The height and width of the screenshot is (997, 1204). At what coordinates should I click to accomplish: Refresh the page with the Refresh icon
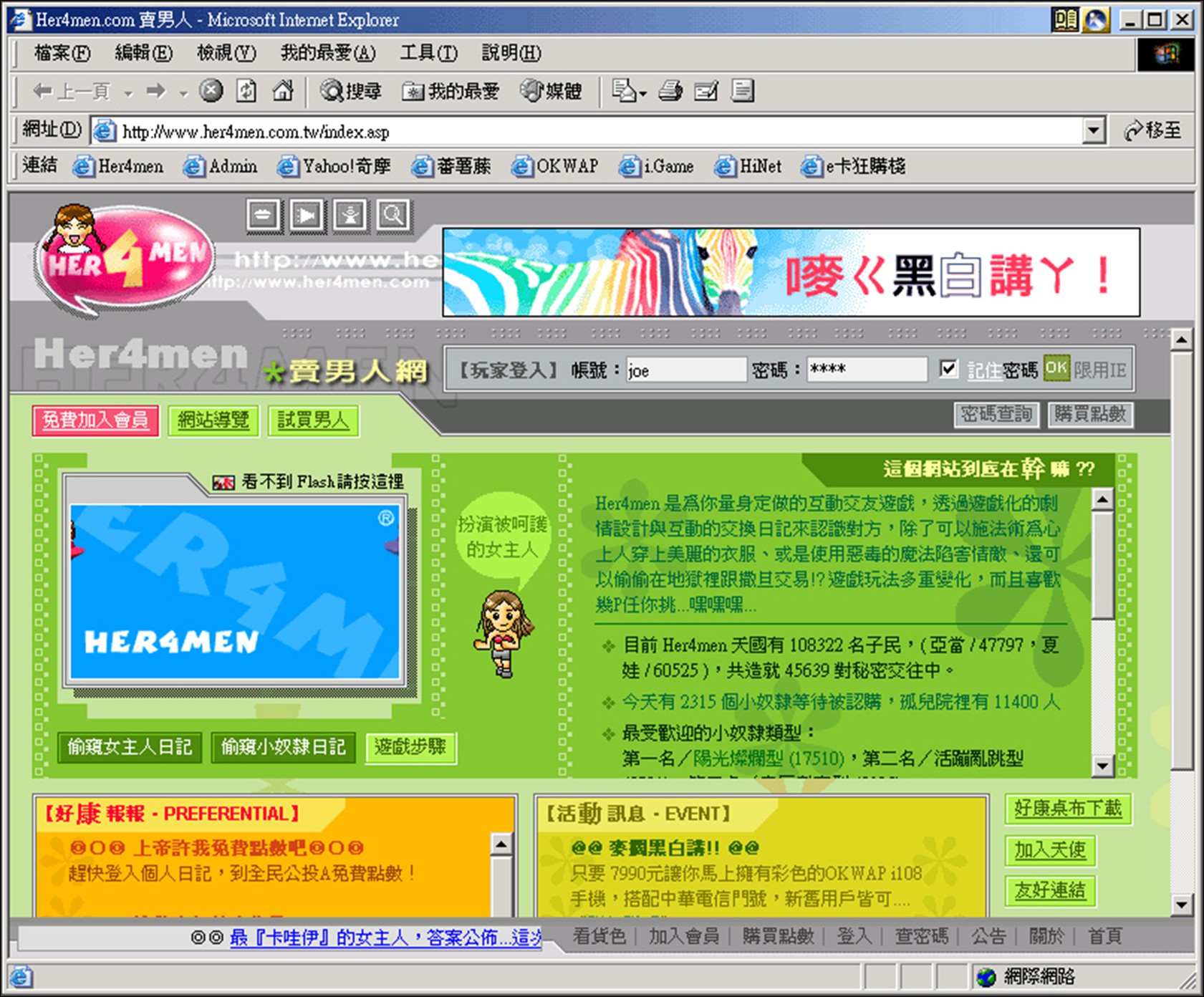point(246,91)
